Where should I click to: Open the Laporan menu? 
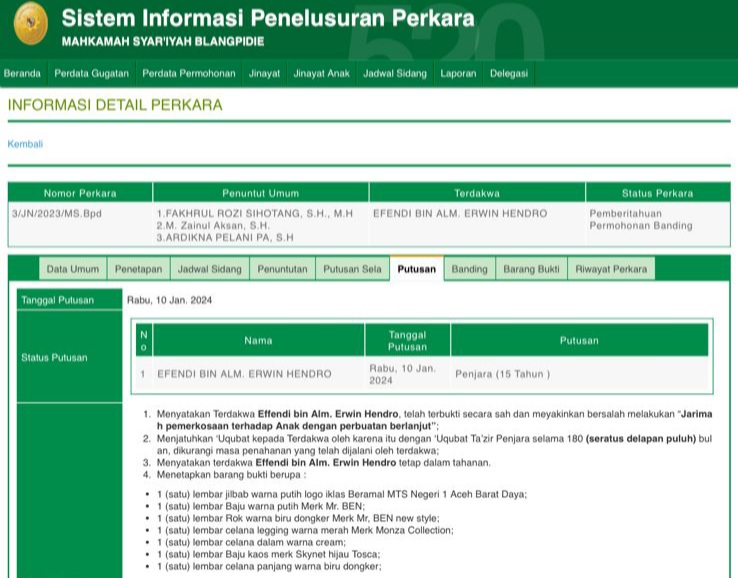(x=458, y=74)
